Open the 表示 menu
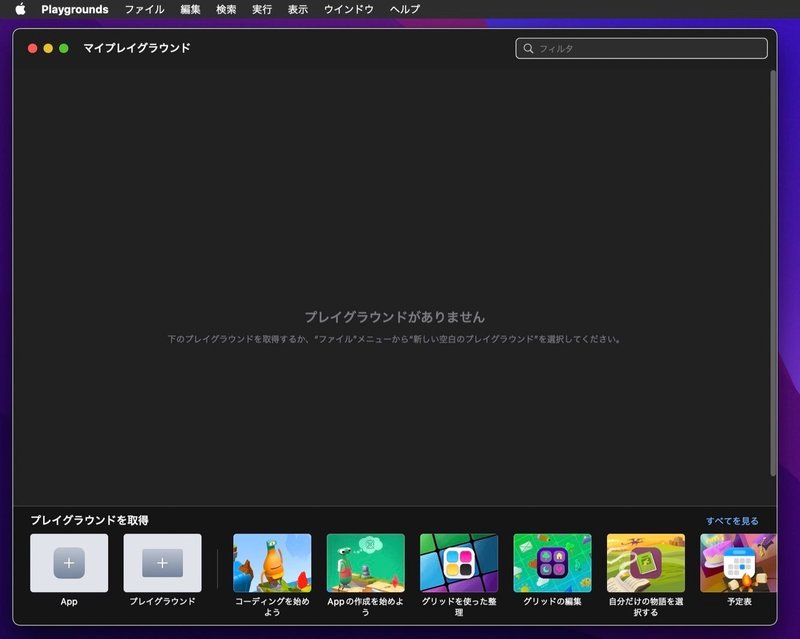Screen dimensions: 800x639 pyautogui.click(x=297, y=9)
